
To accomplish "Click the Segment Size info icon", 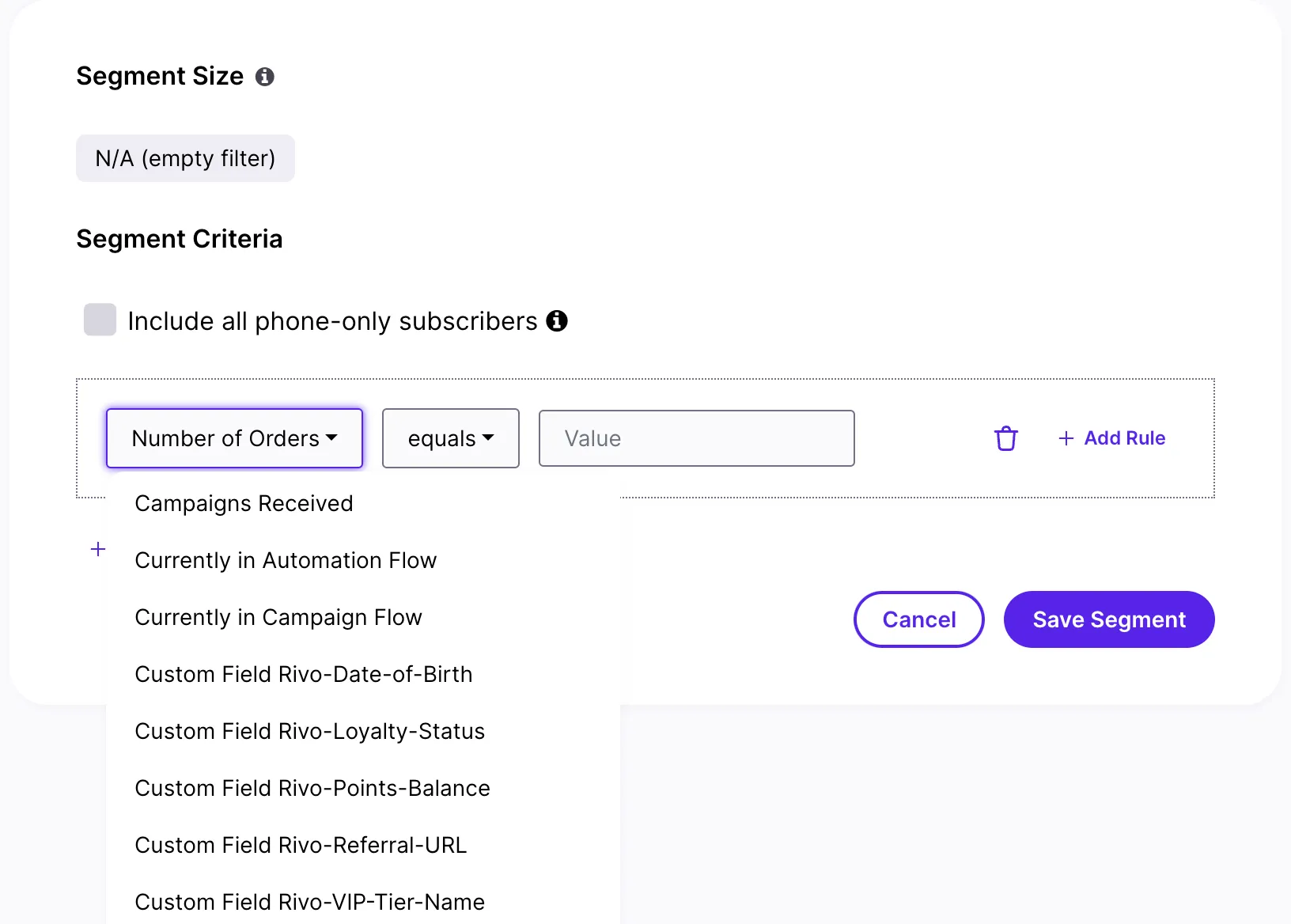I will 266,76.
